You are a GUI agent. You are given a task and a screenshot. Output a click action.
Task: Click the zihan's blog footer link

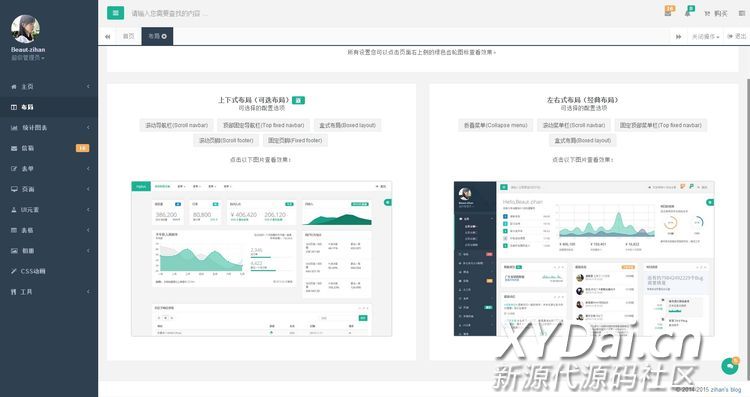[726, 389]
